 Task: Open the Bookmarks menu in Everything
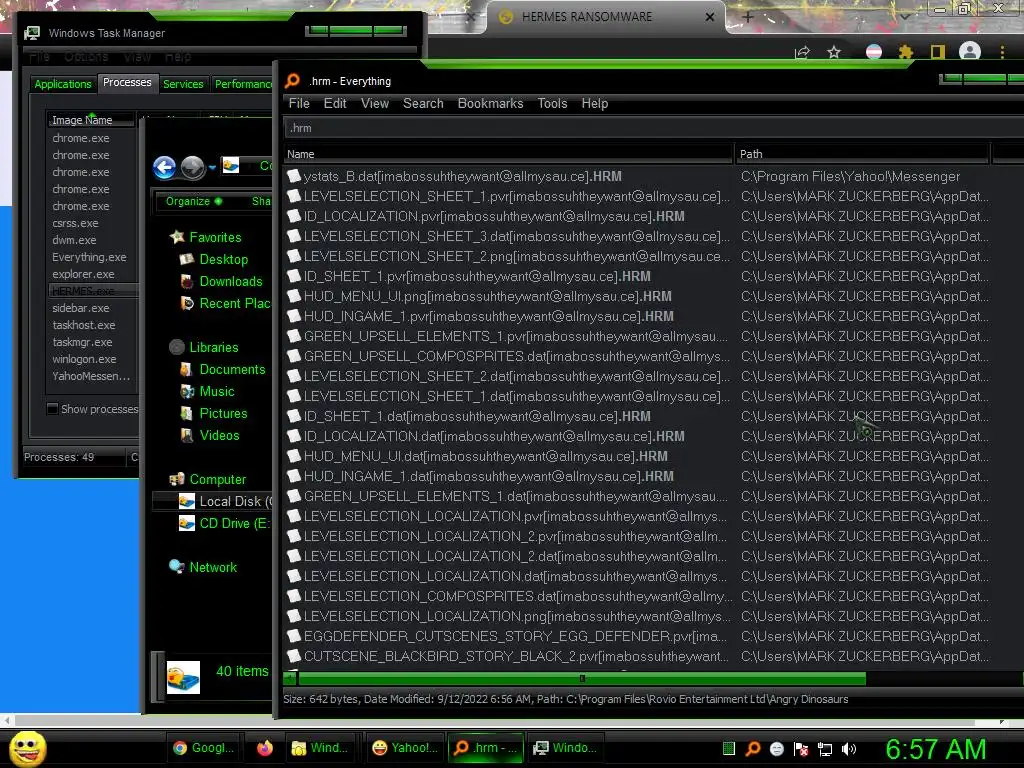point(490,103)
